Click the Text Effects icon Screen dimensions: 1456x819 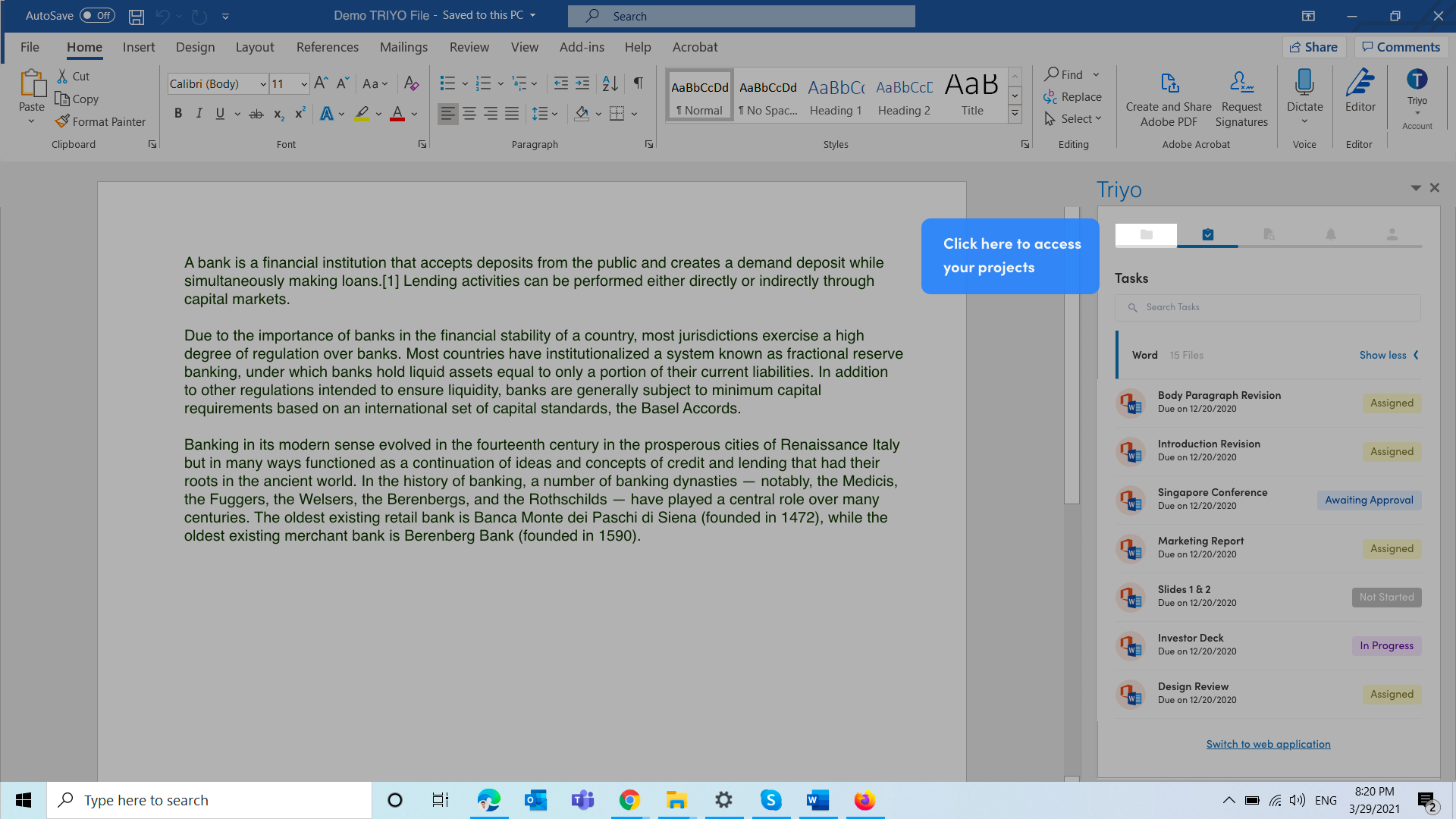point(326,114)
